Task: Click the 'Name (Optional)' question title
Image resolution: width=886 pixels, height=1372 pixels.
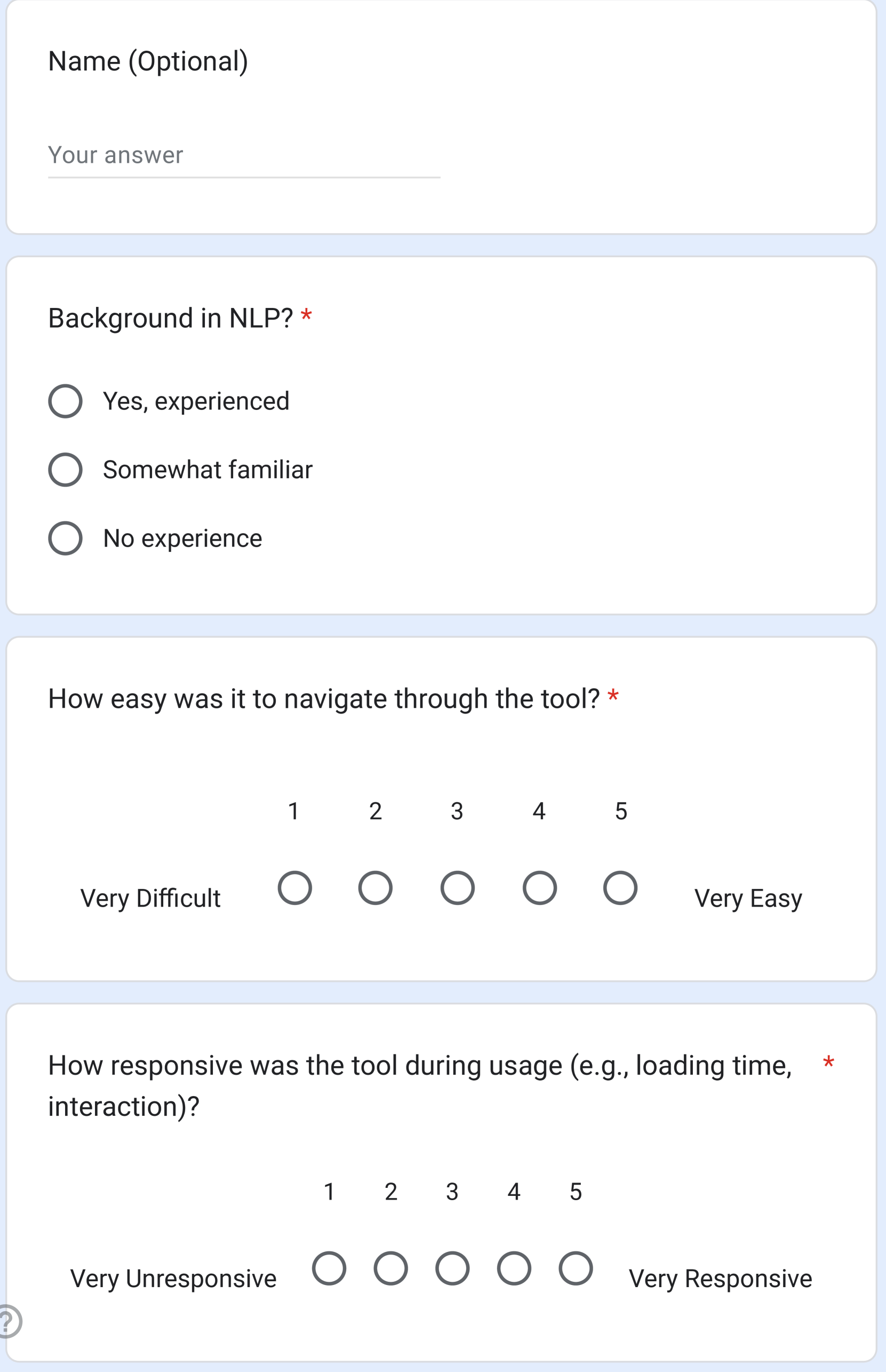Action: point(148,61)
